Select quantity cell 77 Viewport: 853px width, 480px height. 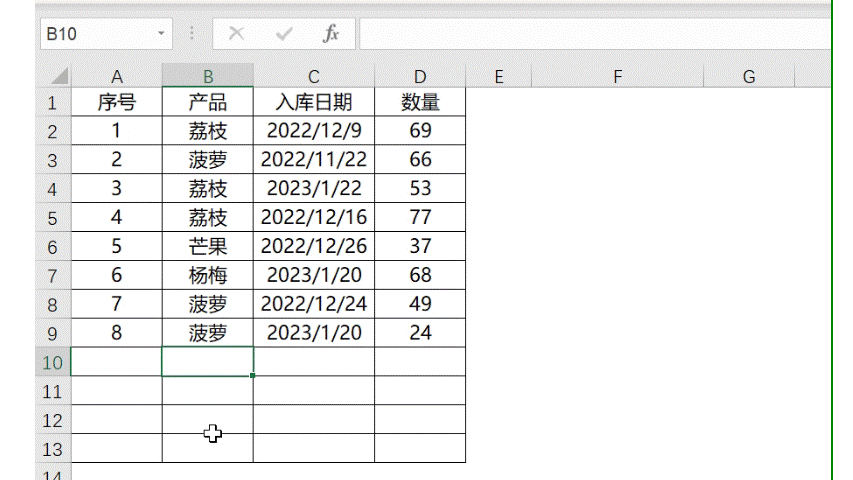click(420, 217)
